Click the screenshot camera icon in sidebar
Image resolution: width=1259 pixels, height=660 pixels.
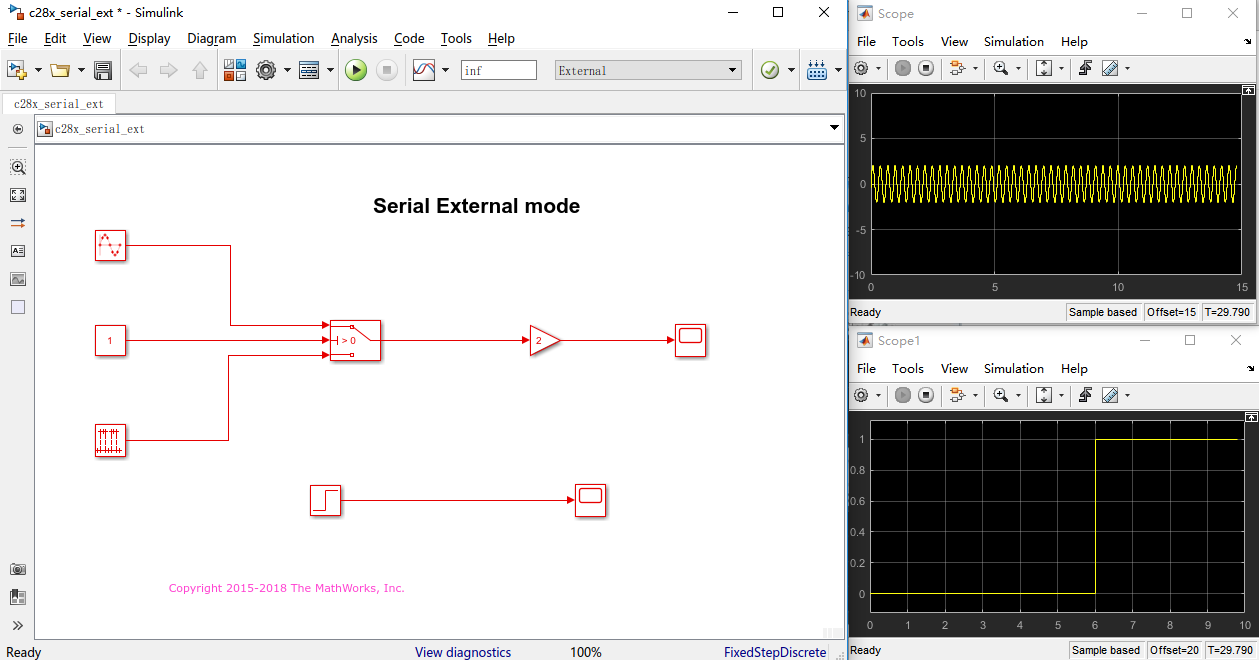coord(18,569)
